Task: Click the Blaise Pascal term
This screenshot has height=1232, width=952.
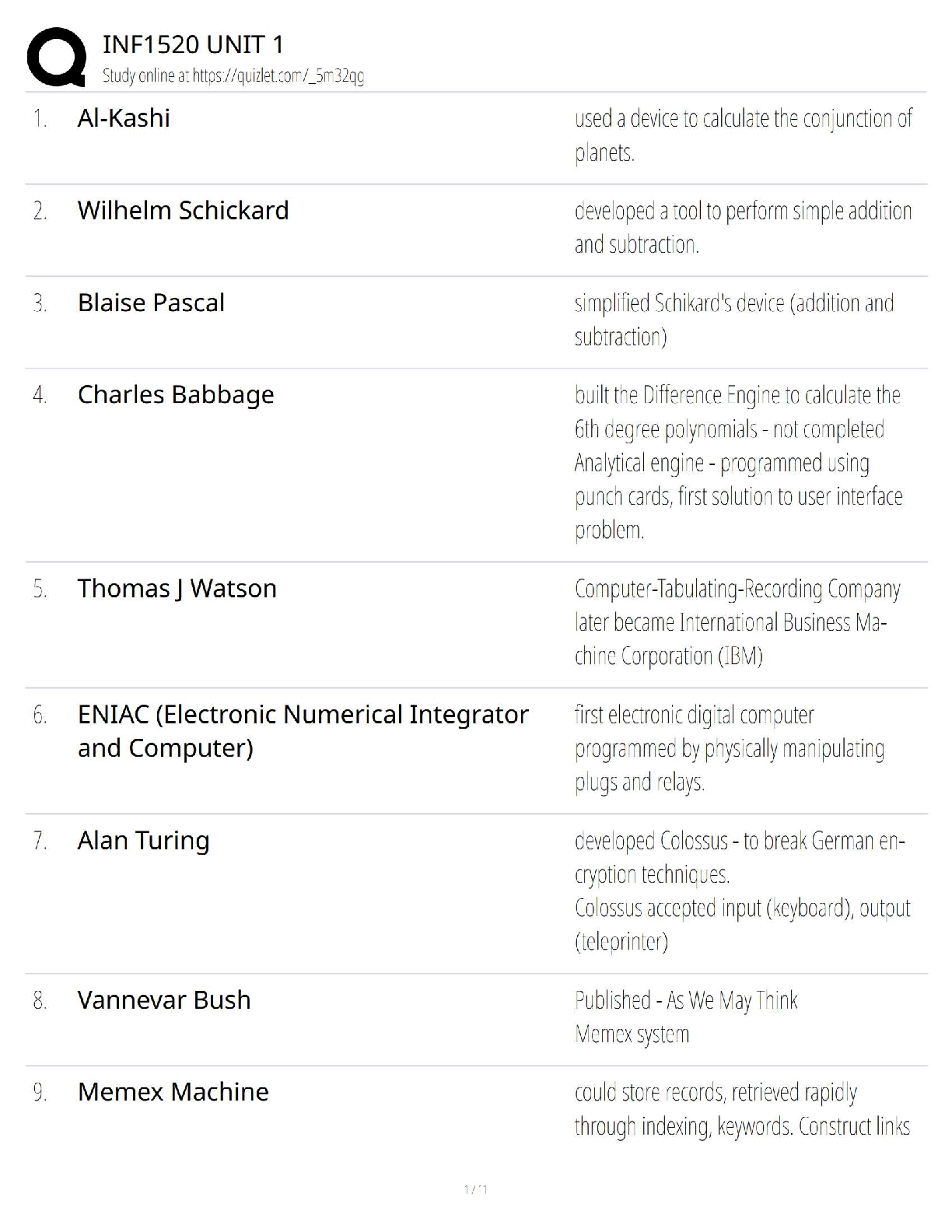Action: pyautogui.click(x=151, y=303)
